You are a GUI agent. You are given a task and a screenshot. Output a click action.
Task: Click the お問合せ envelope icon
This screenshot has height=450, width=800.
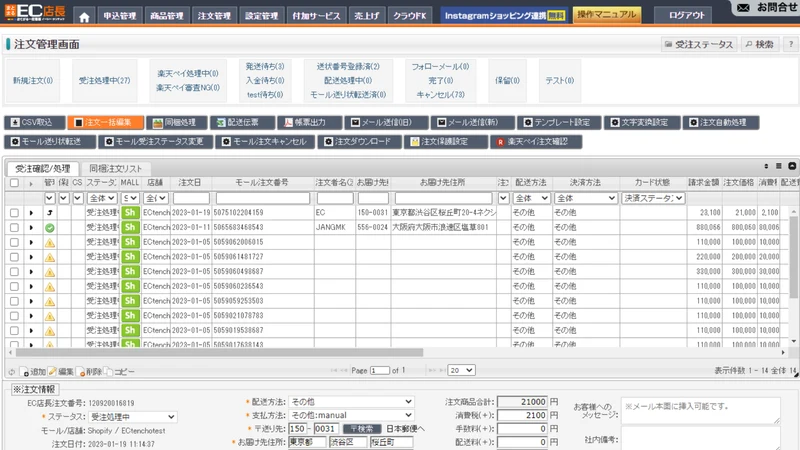click(x=743, y=8)
